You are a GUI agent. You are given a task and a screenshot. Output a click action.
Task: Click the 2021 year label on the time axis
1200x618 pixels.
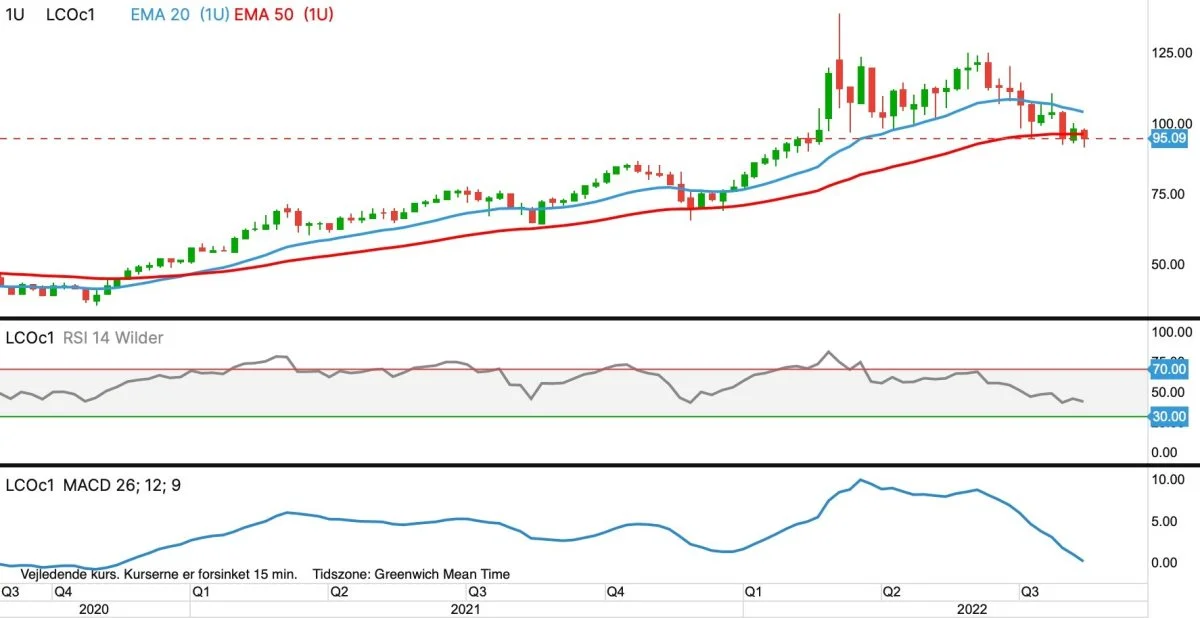click(x=465, y=608)
